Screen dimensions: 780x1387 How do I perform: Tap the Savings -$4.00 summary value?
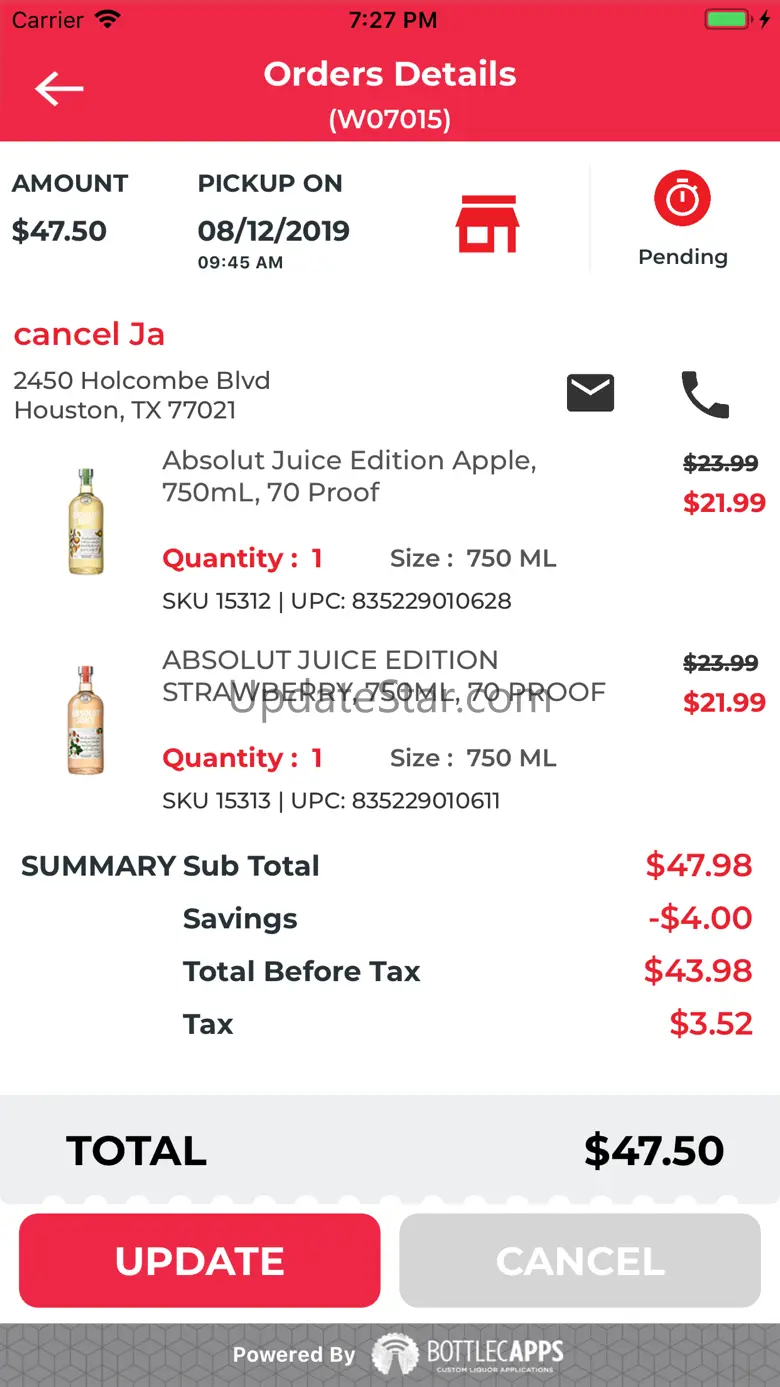point(699,918)
